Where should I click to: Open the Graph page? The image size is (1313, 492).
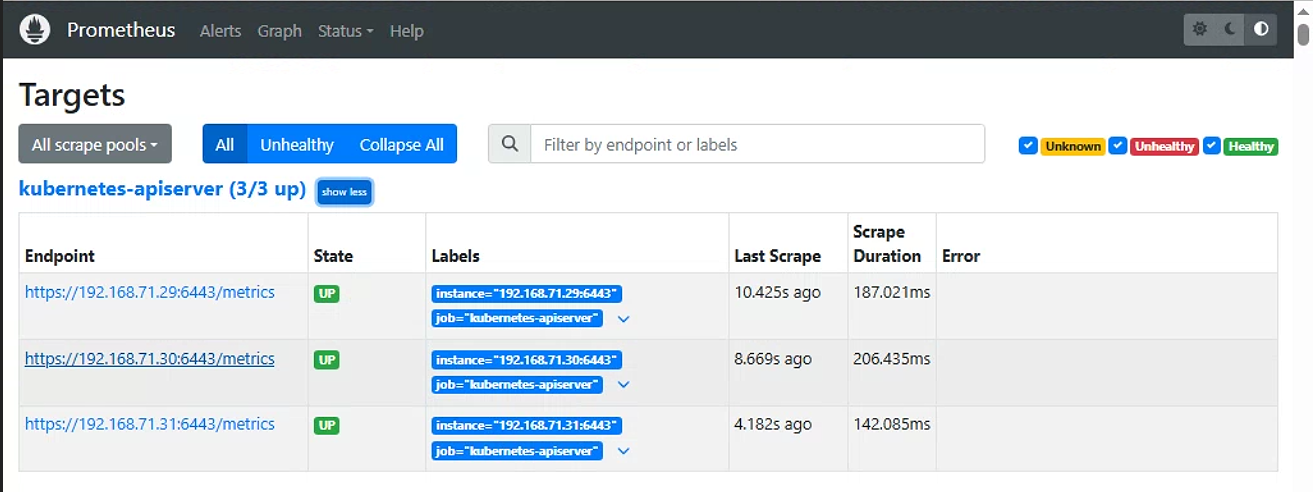(279, 31)
